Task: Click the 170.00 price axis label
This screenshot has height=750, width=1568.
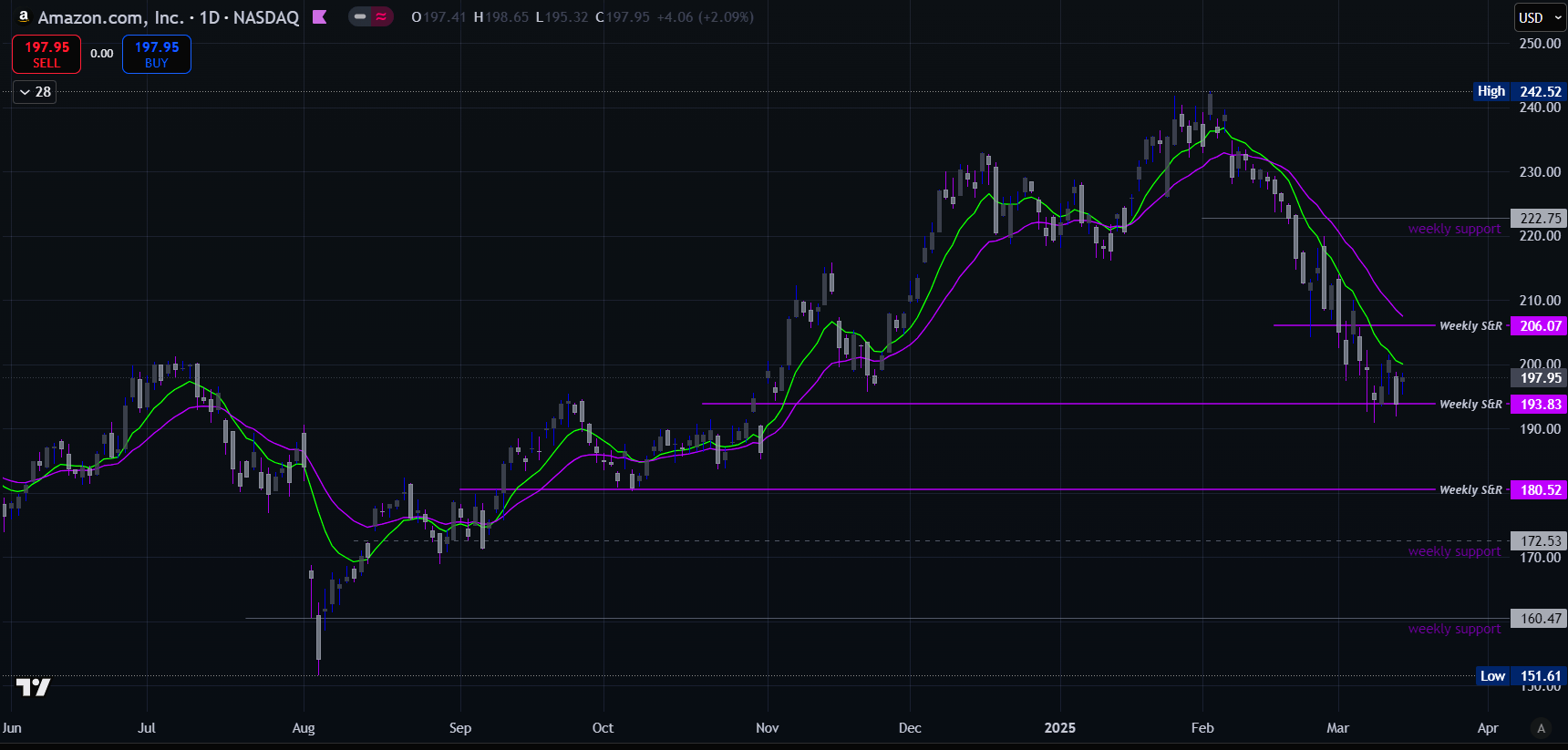Action: click(1540, 557)
